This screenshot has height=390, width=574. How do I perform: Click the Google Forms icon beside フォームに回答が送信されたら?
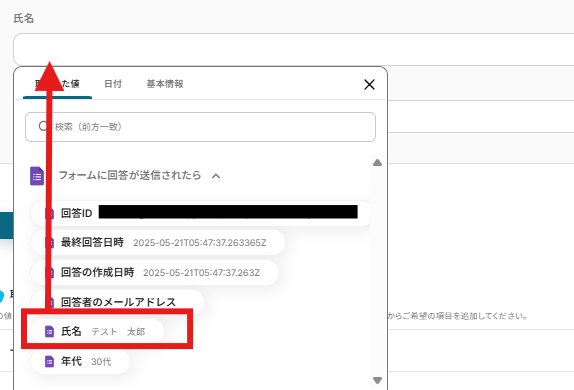37,176
